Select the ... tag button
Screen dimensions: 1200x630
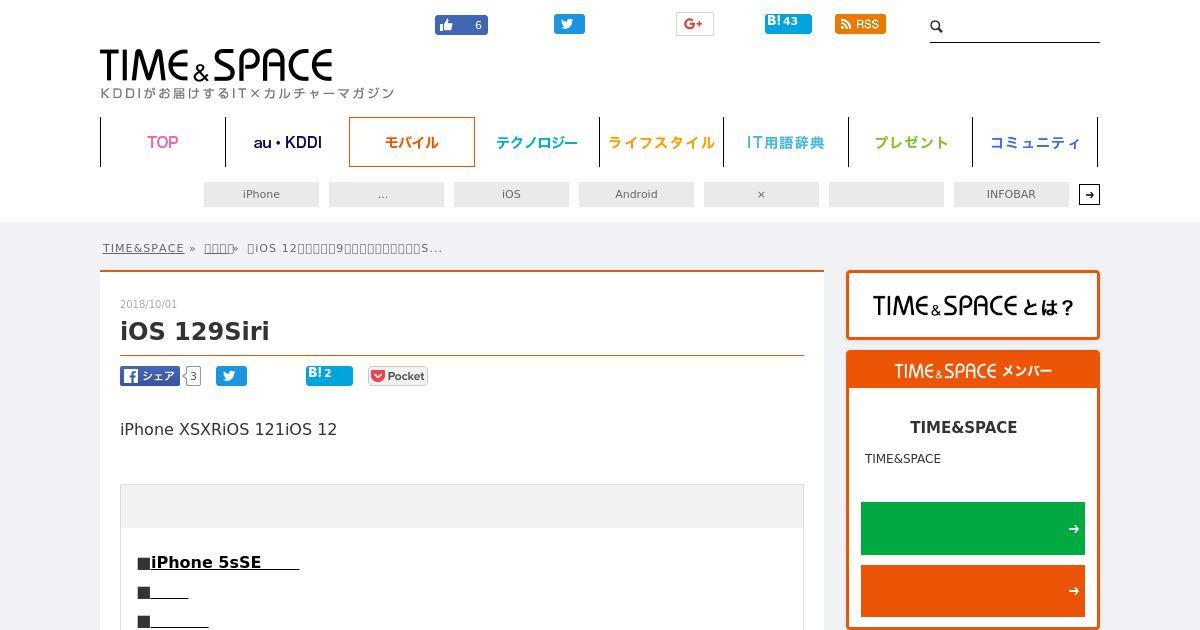tap(386, 194)
